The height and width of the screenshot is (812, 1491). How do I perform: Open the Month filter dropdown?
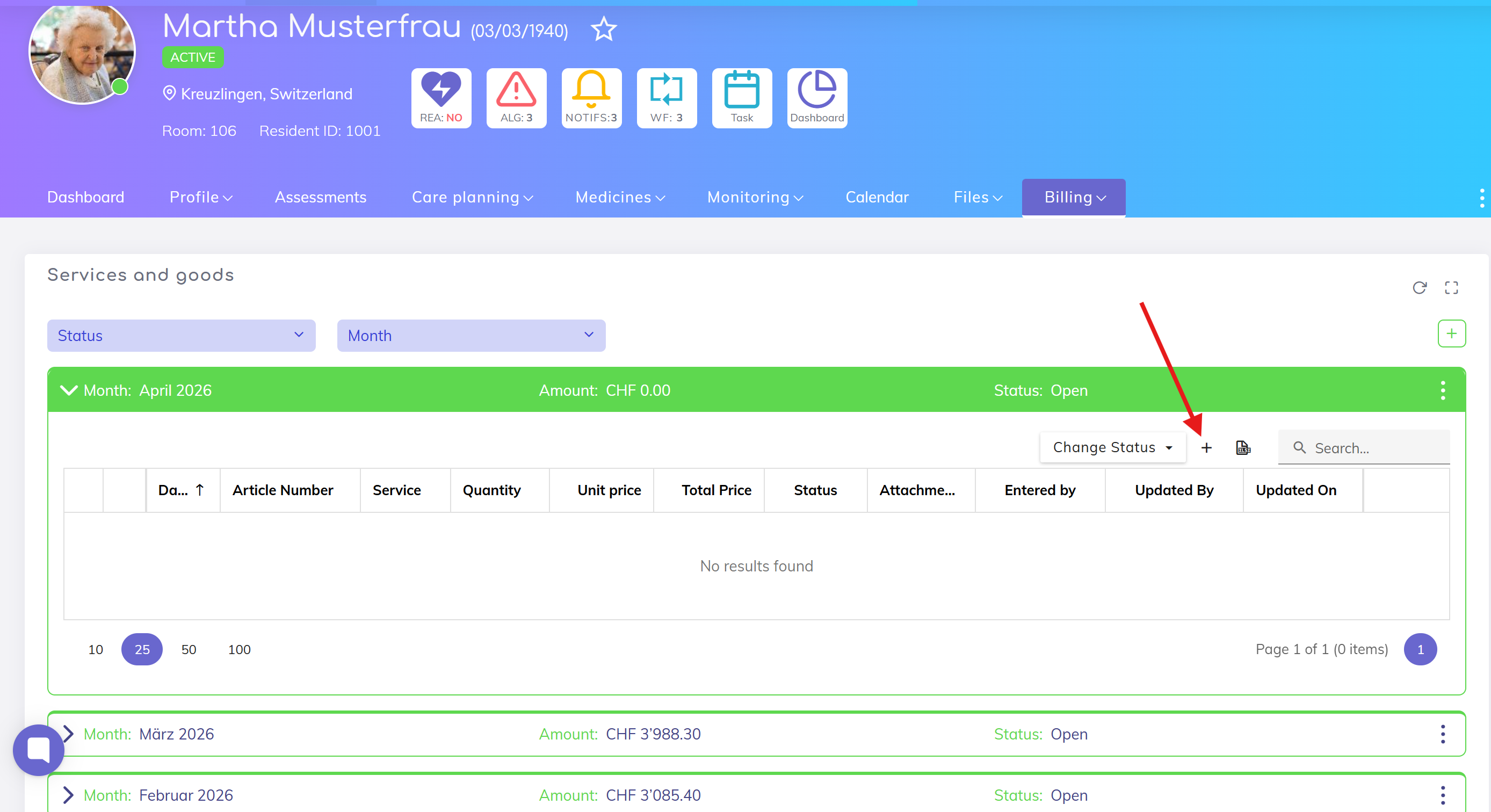coord(471,336)
